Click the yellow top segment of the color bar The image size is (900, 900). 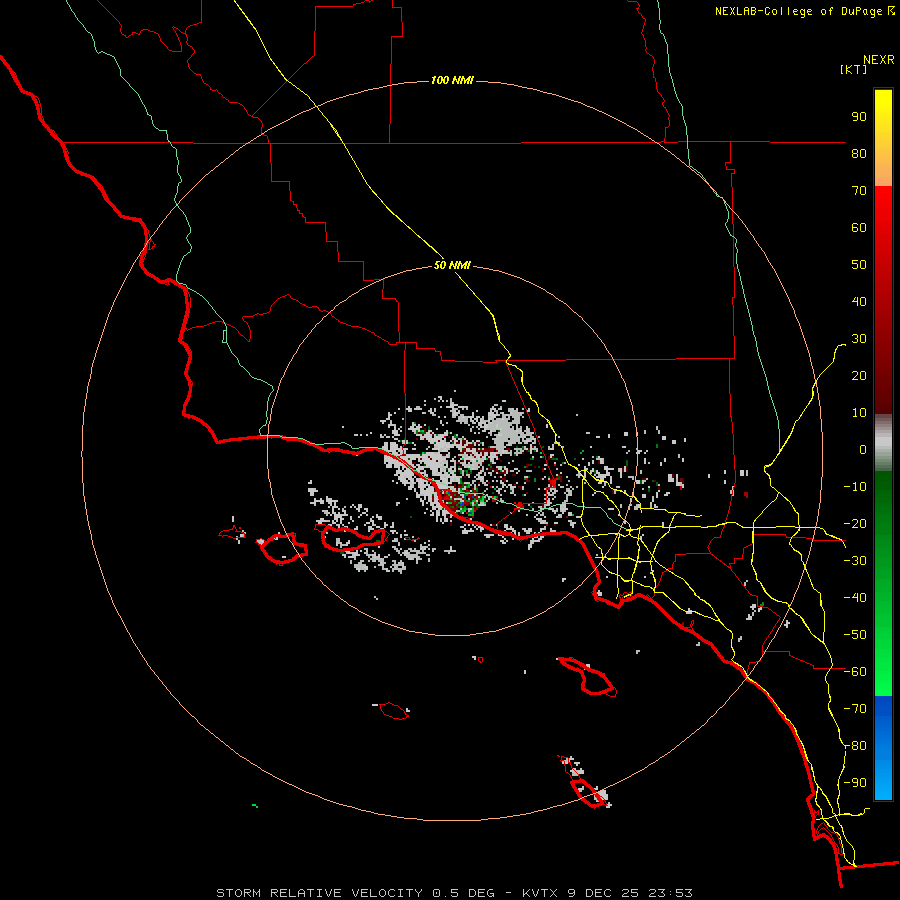(883, 138)
